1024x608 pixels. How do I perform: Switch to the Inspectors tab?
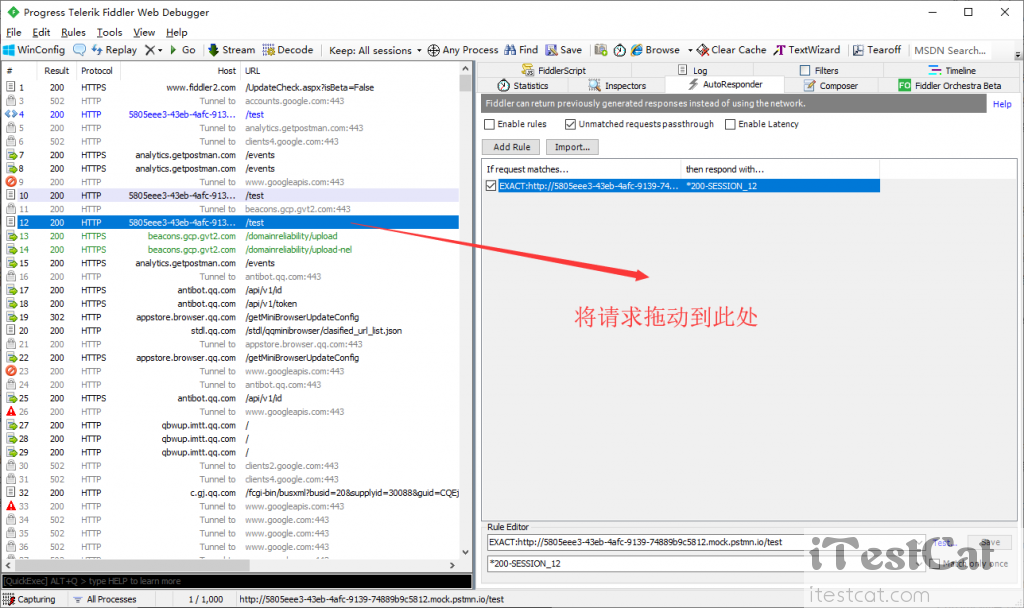pos(617,86)
